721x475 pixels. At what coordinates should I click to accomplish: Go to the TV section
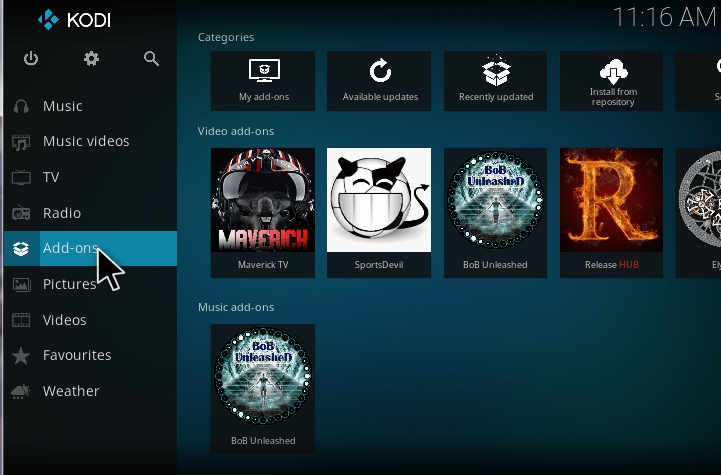[x=51, y=177]
